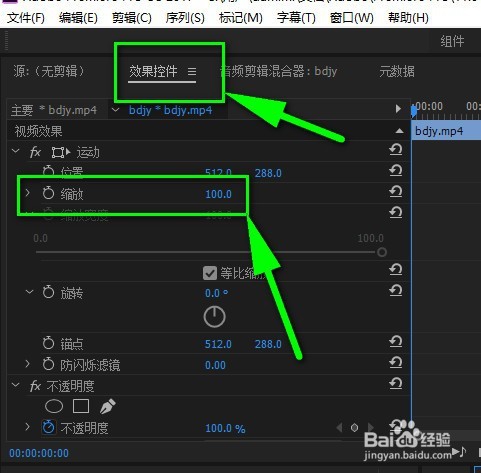The image size is (481, 473).
Task: Open the 剪辑(C) menu
Action: click(132, 18)
